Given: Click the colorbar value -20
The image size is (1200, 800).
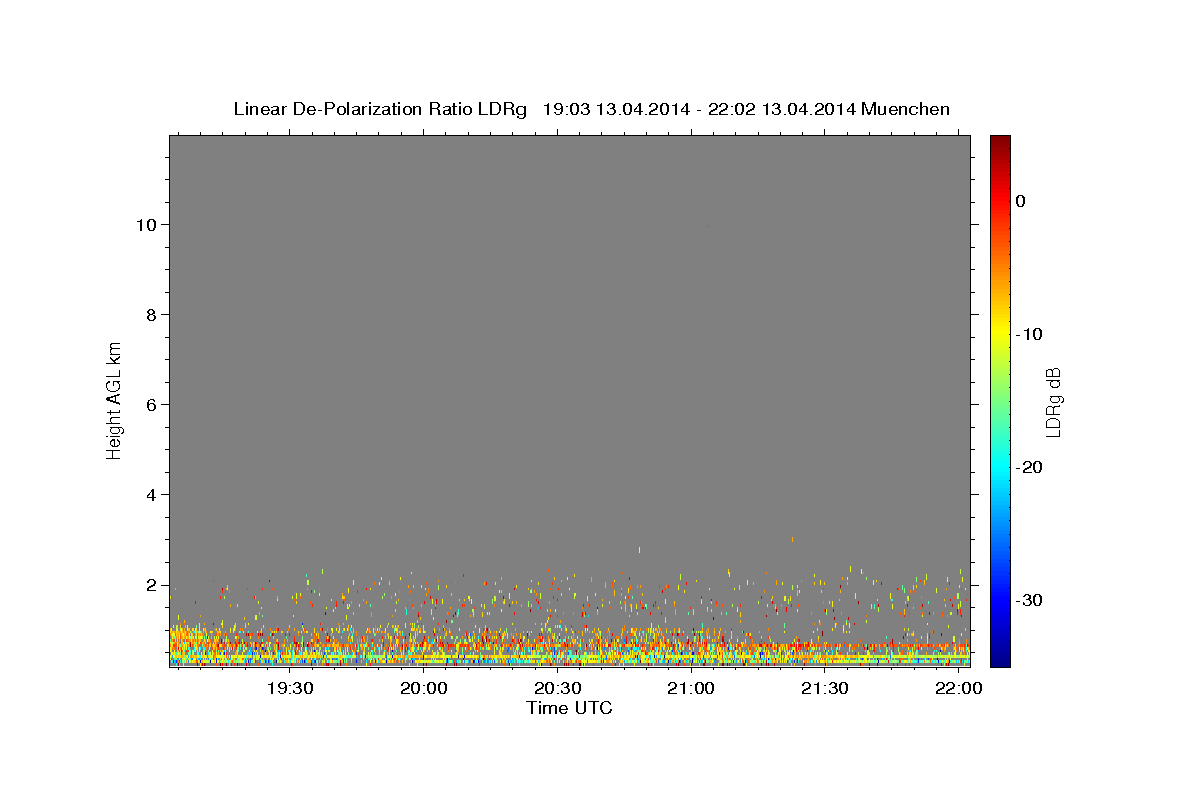Looking at the screenshot, I should [1029, 467].
